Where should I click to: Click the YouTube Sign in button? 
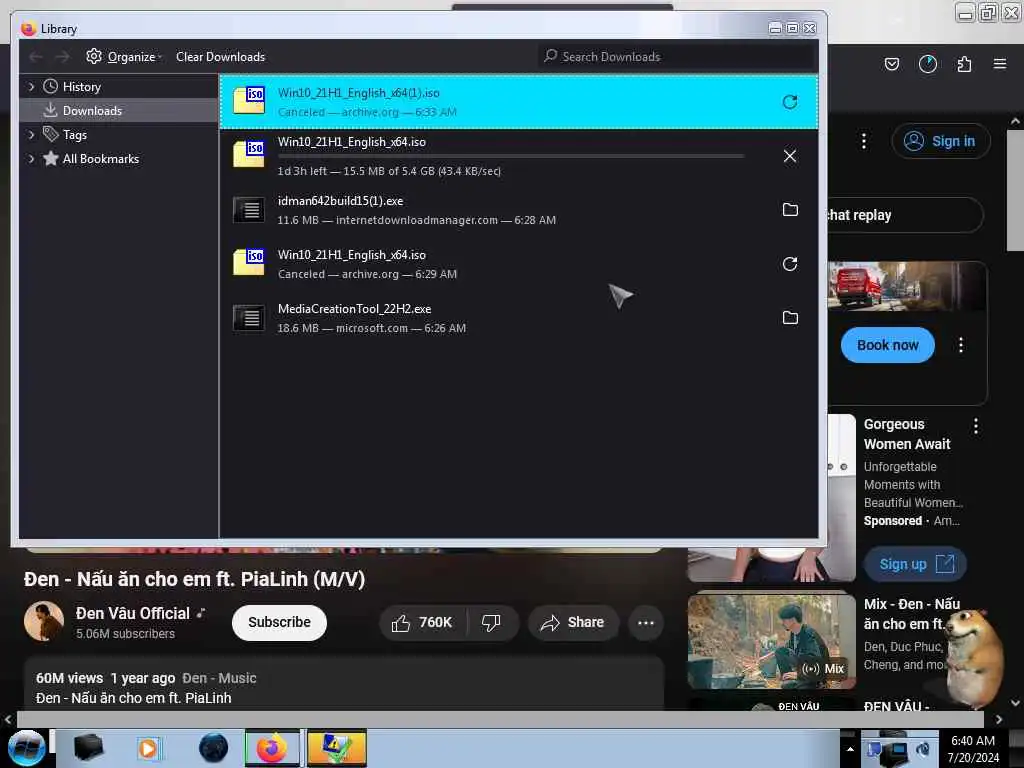pos(940,141)
